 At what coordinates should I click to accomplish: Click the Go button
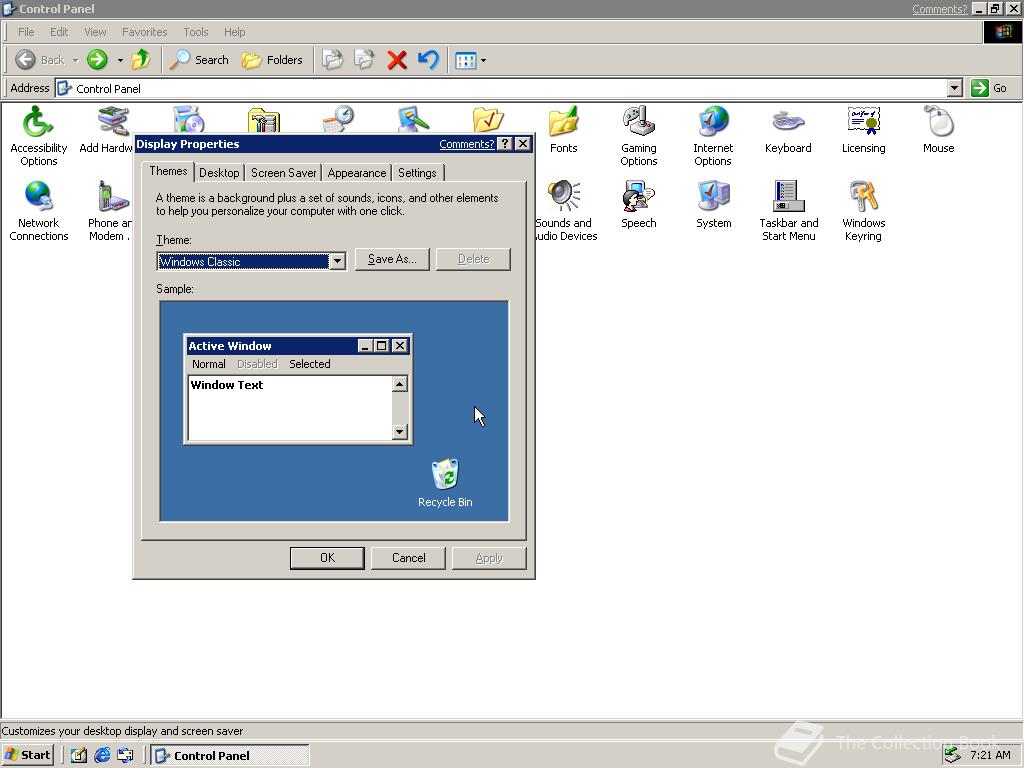[989, 88]
